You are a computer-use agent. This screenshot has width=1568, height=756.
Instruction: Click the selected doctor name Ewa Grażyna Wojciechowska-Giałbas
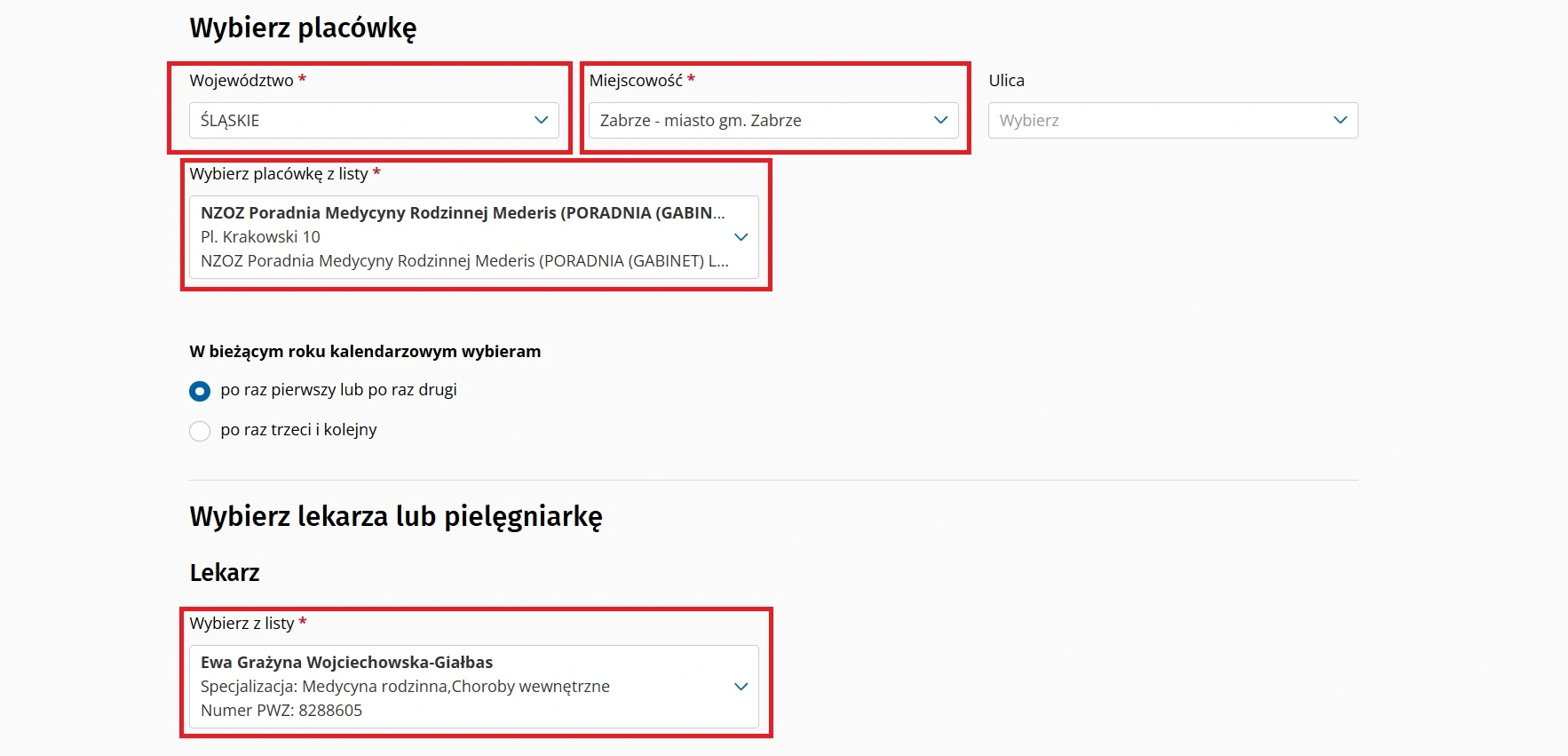(346, 663)
